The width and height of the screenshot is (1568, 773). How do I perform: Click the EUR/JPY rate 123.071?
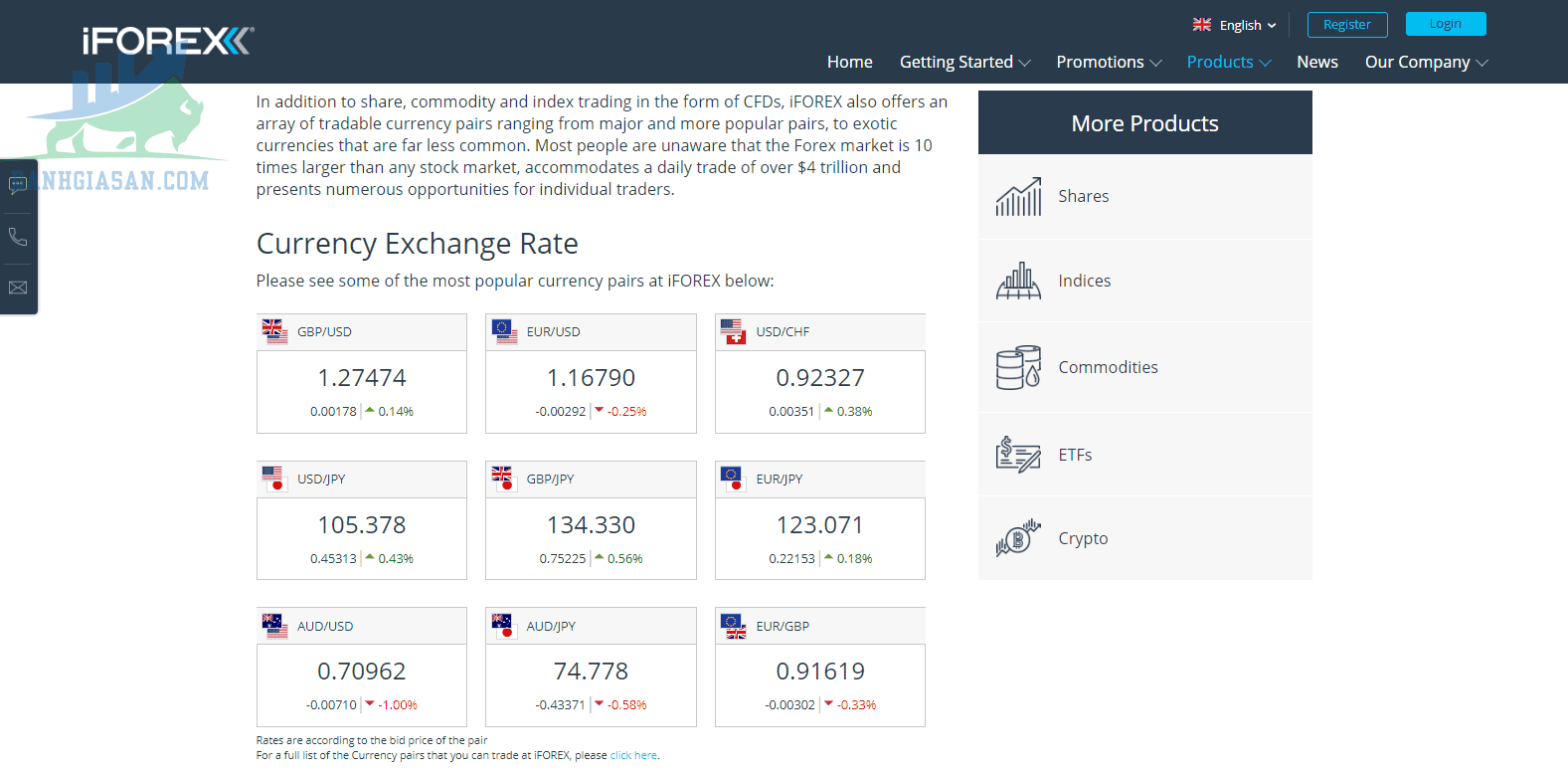(x=820, y=524)
